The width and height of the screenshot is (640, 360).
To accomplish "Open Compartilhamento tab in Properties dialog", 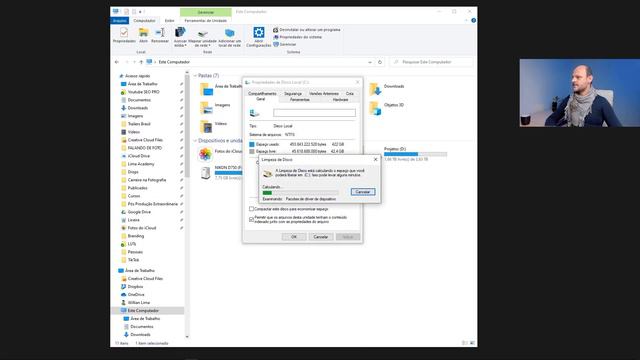I will 262,94.
